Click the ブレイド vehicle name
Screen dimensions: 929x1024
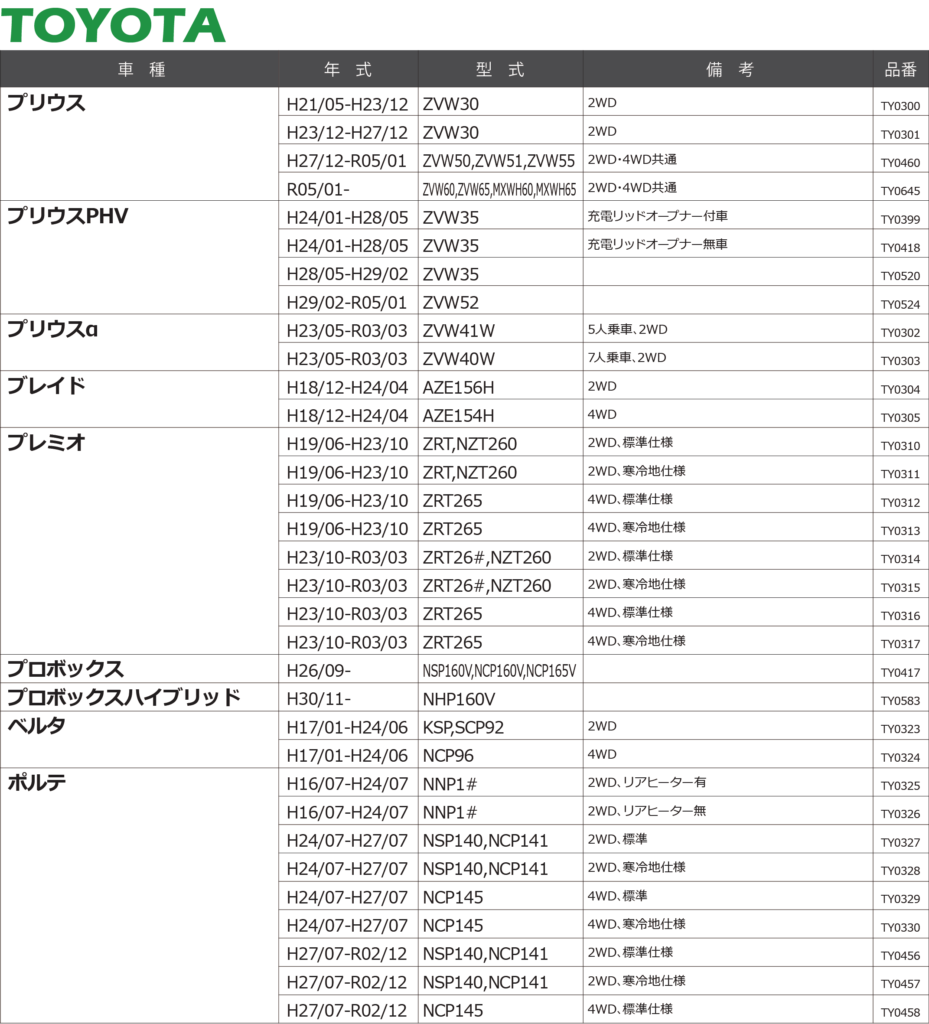[46, 386]
